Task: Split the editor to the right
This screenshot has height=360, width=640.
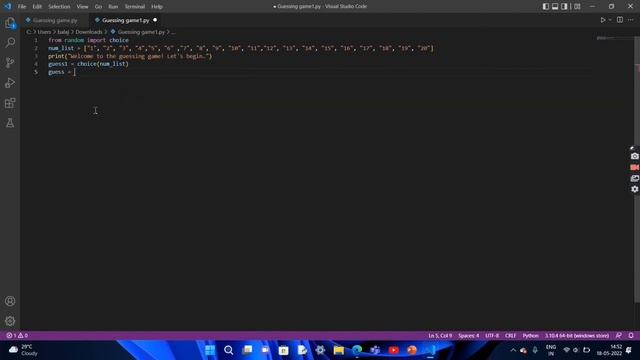Action: tap(620, 20)
